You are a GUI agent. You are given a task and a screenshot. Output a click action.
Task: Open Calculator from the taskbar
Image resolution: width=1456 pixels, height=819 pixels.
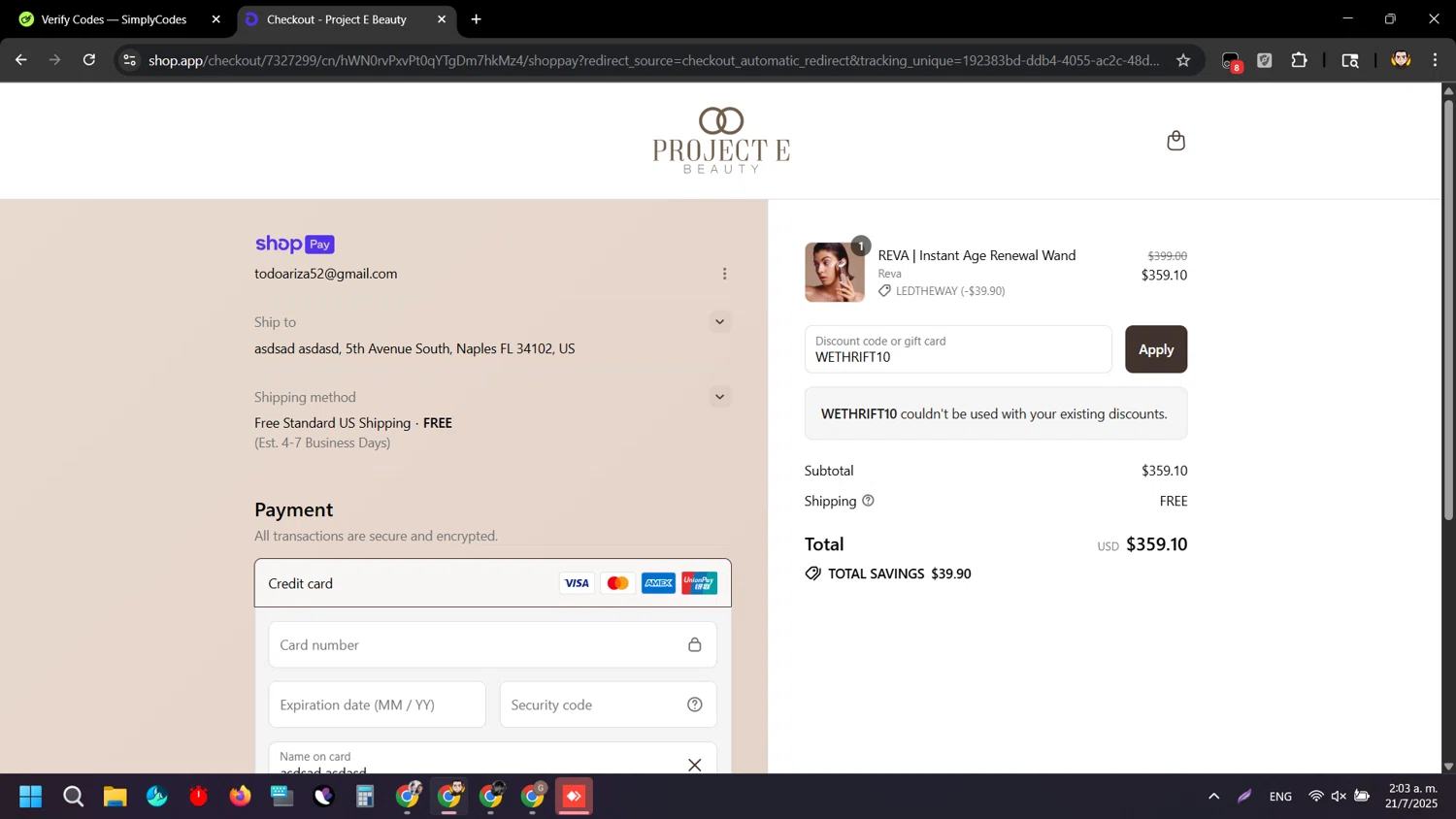[x=365, y=797]
